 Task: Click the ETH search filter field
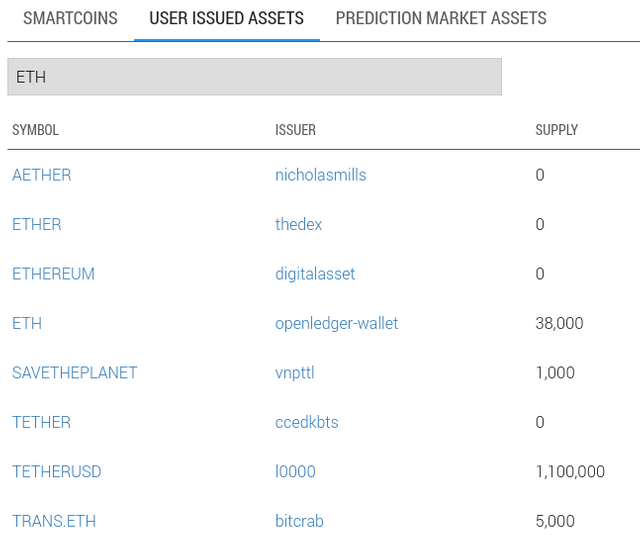pos(254,77)
